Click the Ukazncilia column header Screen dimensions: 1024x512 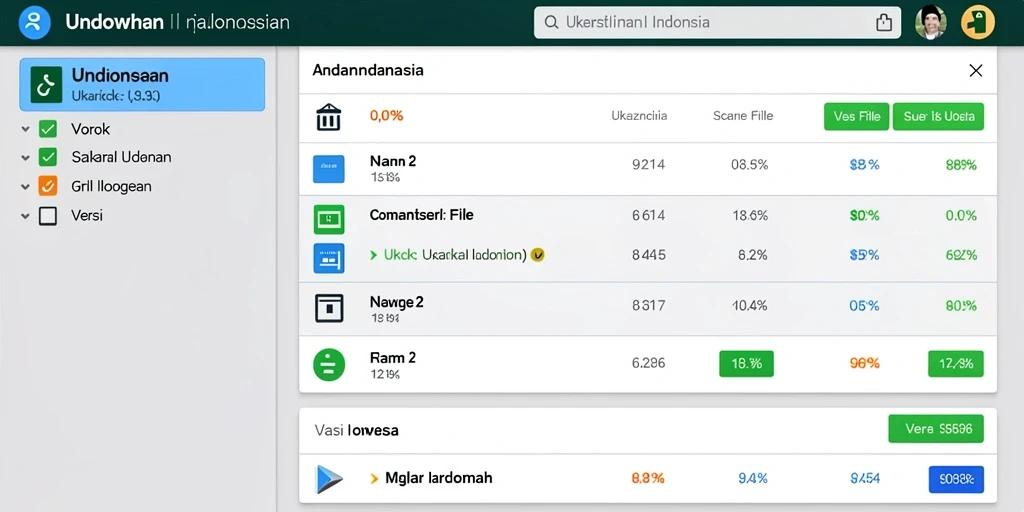tap(639, 116)
